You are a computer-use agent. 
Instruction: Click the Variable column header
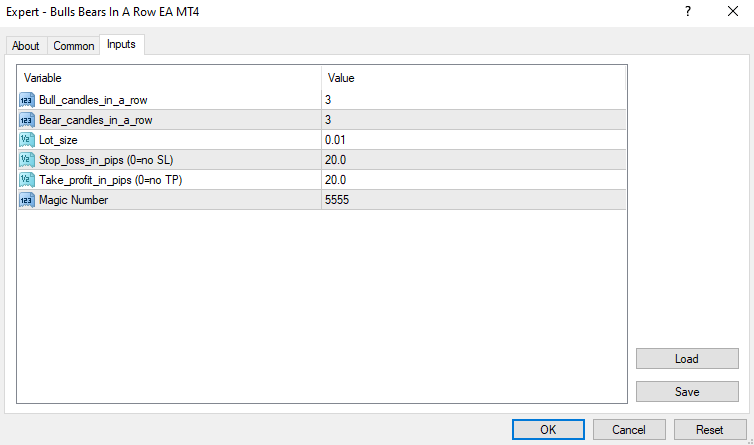pyautogui.click(x=169, y=78)
